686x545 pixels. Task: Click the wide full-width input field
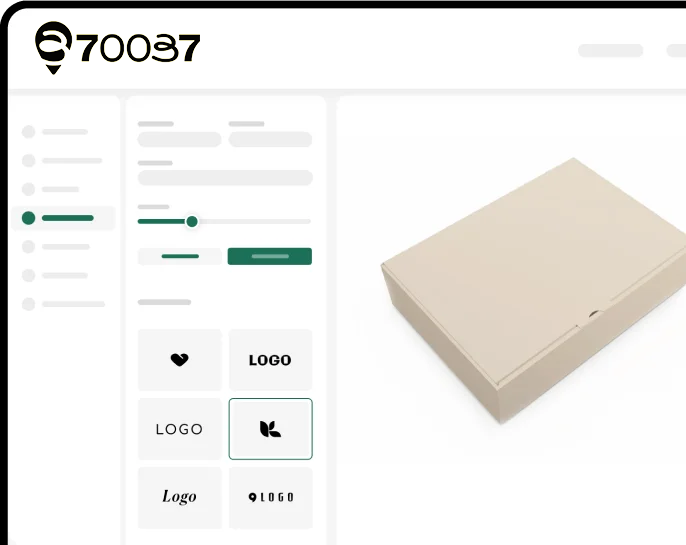point(225,178)
